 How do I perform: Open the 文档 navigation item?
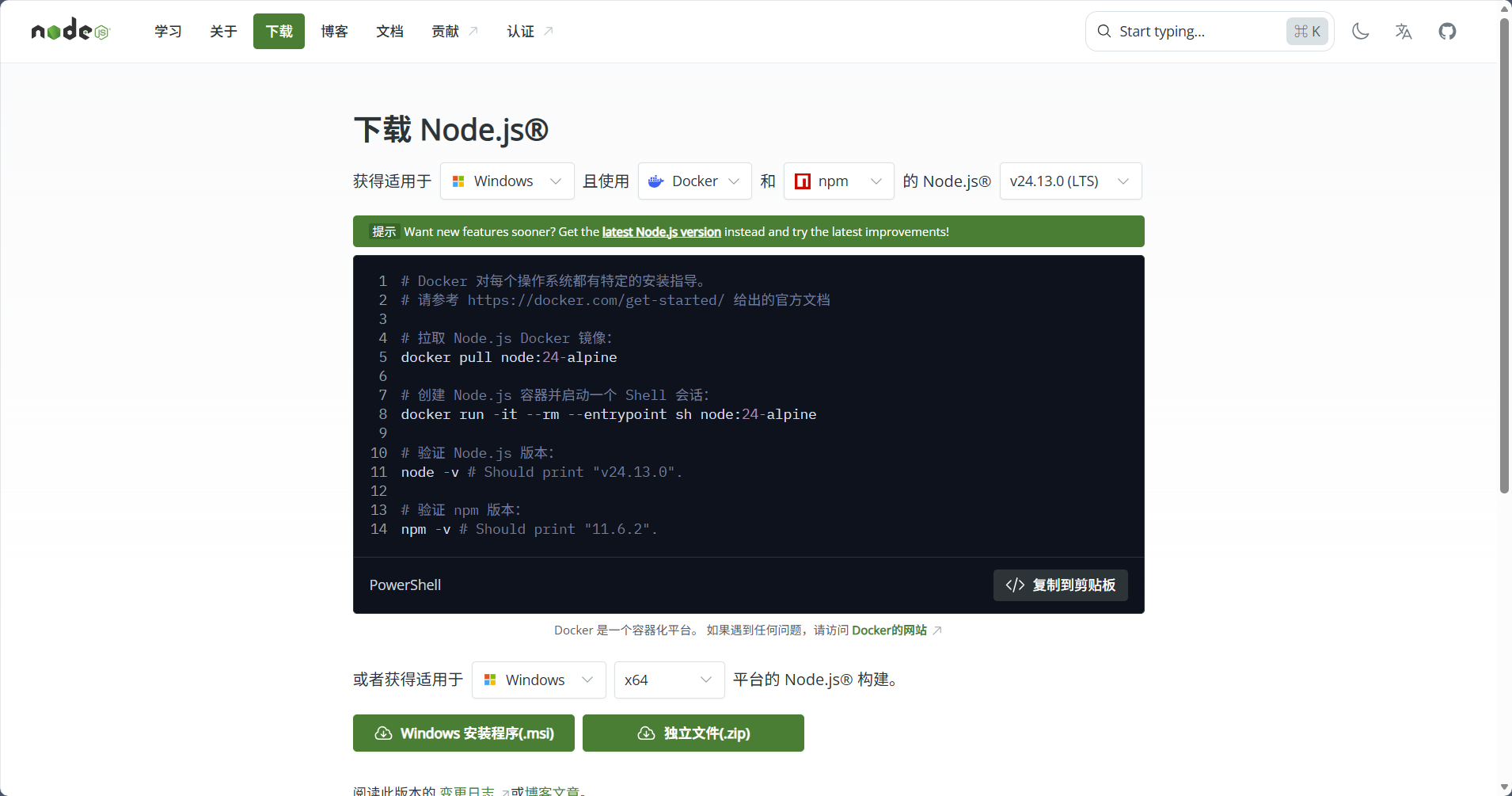pyautogui.click(x=389, y=32)
